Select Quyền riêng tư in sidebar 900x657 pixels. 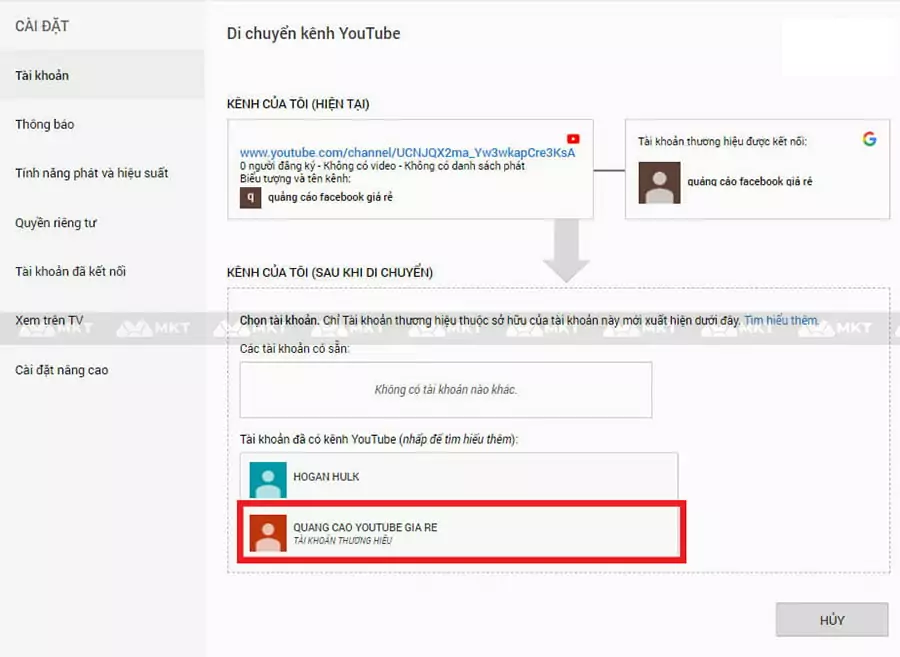click(56, 223)
